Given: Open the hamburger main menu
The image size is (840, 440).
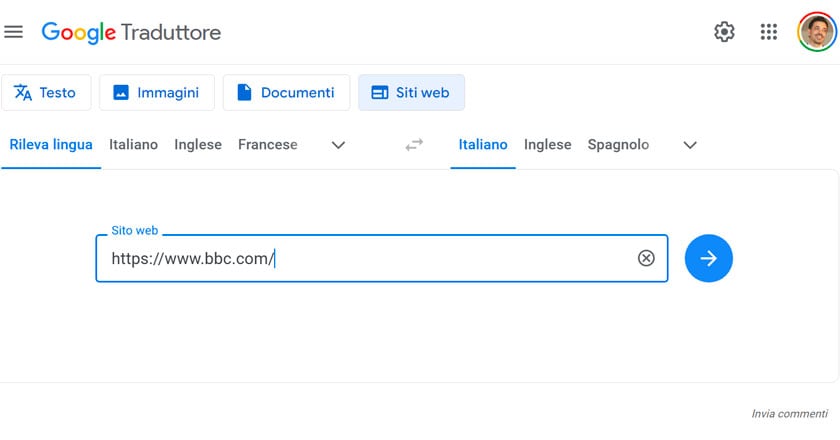Looking at the screenshot, I should pyautogui.click(x=13, y=32).
